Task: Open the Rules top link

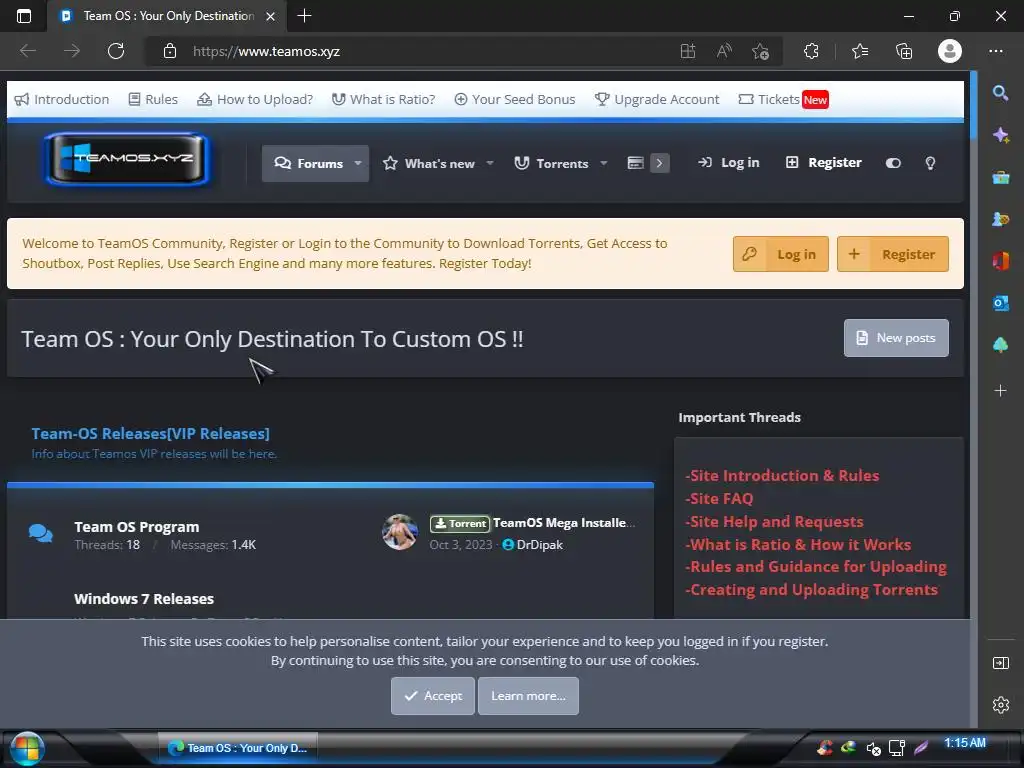Action: [153, 99]
